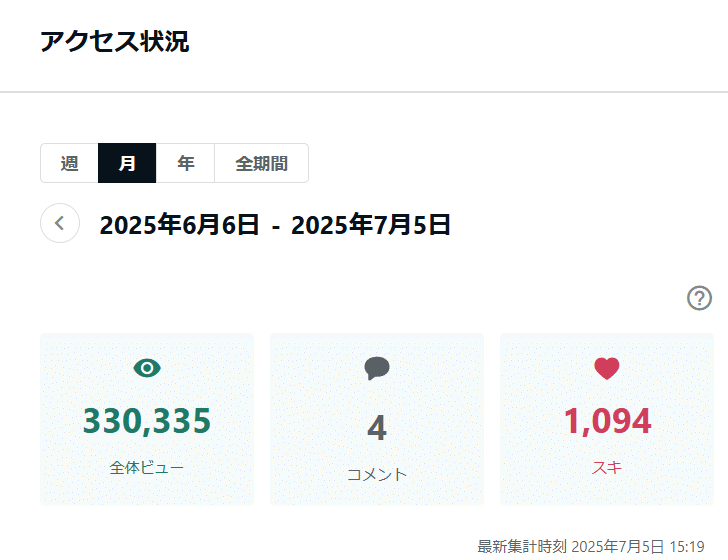This screenshot has width=728, height=560.
Task: Switch to the 年 (year) tab
Action: [x=185, y=163]
